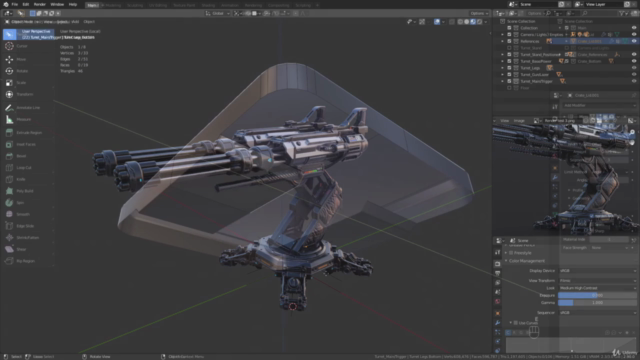Expand the Turret_BasePower collection
640x360 pixels.
pyautogui.click(x=503, y=61)
